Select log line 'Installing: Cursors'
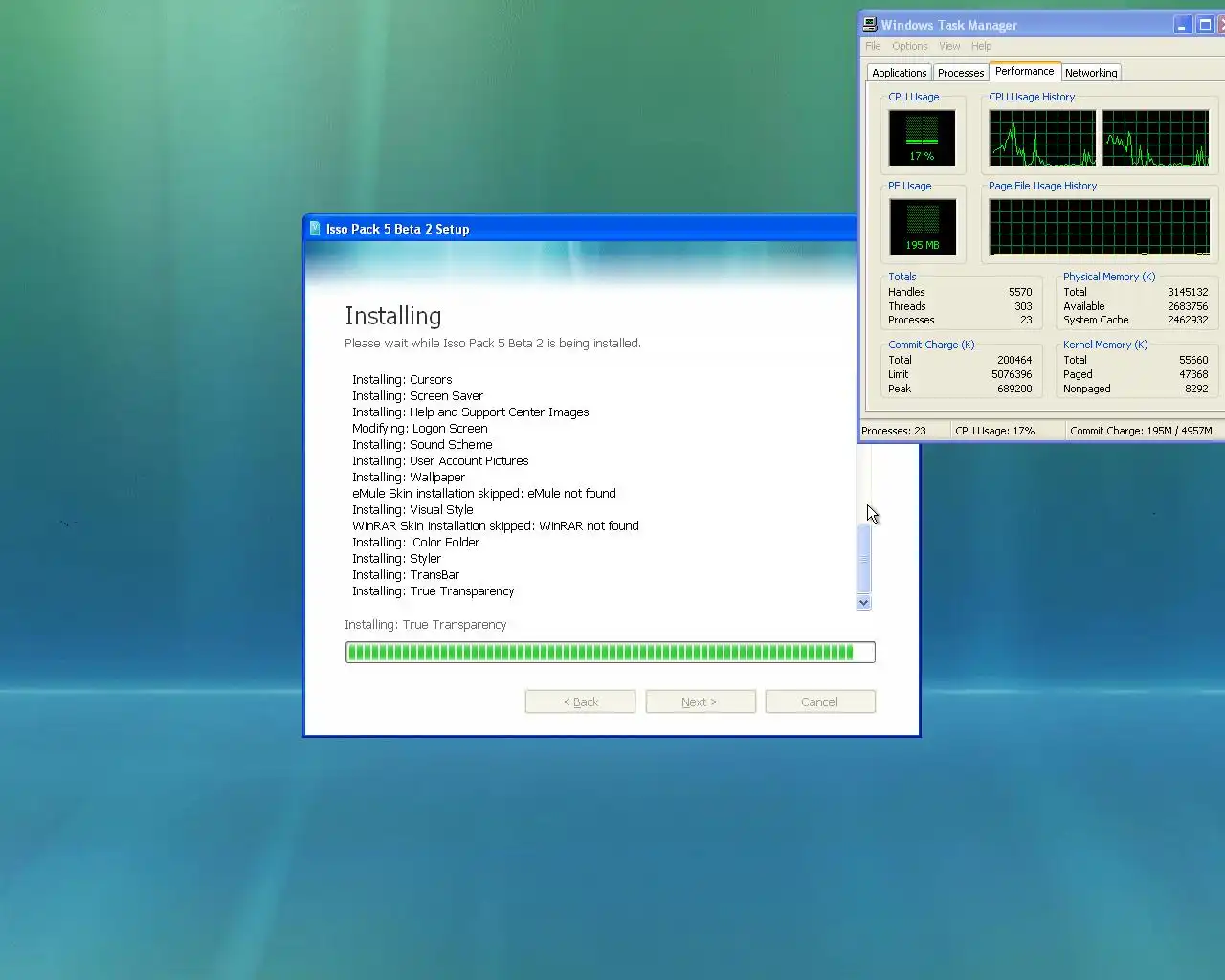Image resolution: width=1225 pixels, height=980 pixels. [402, 380]
